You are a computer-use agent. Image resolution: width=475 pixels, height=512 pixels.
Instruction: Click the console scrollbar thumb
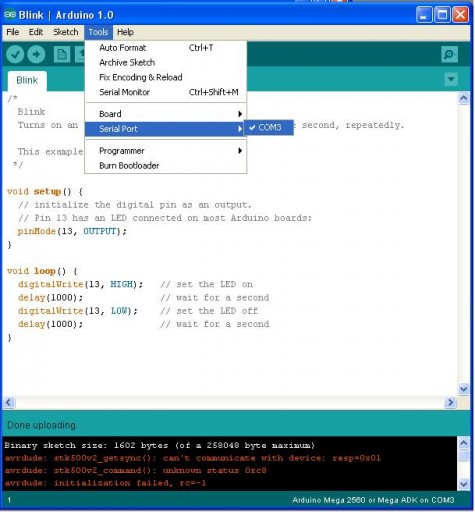[x=464, y=455]
